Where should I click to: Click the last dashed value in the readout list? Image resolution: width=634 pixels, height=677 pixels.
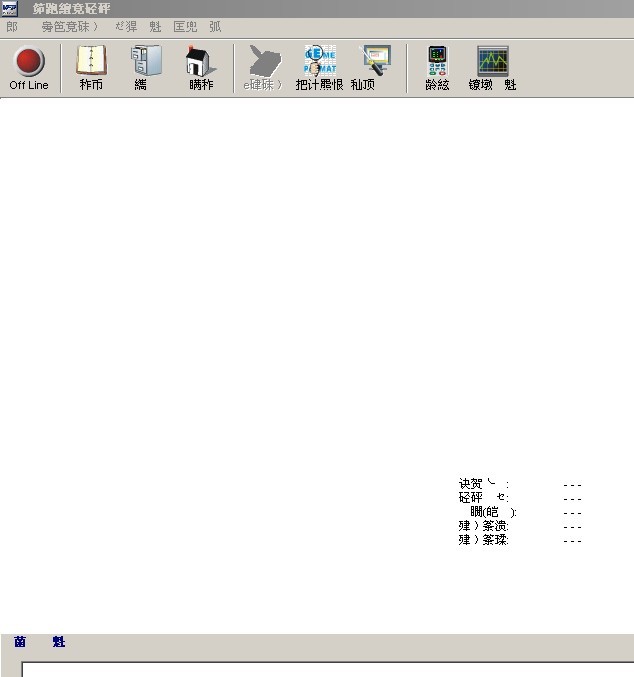(x=572, y=541)
